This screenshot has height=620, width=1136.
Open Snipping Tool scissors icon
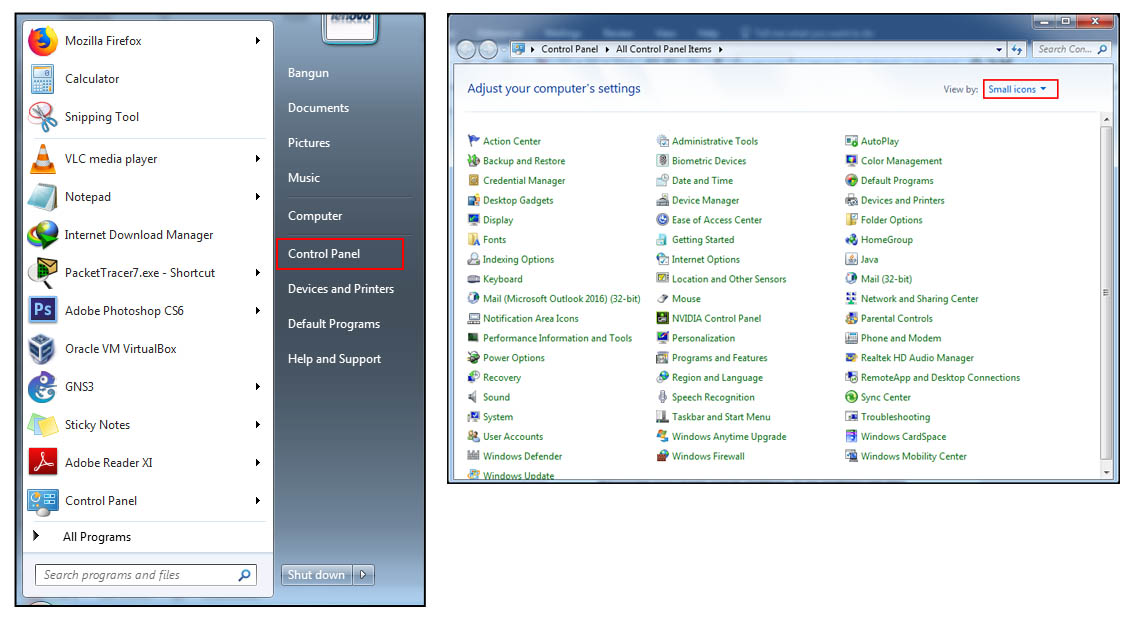click(43, 117)
